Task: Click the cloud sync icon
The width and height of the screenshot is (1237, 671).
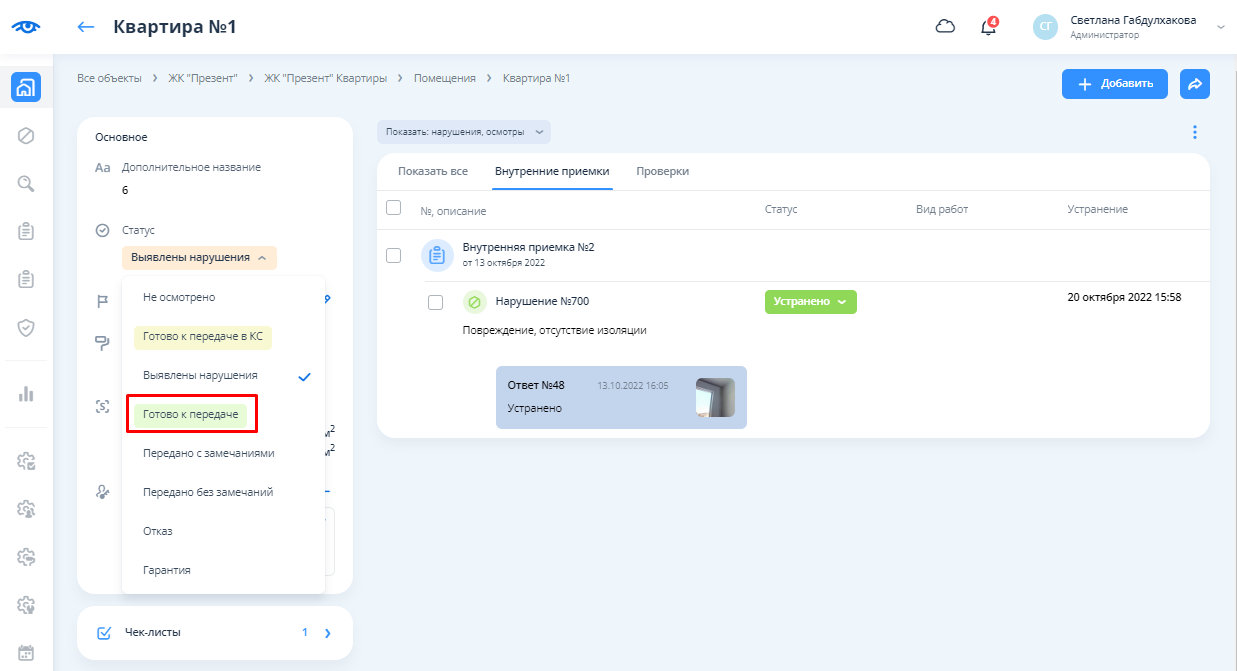Action: click(x=945, y=27)
